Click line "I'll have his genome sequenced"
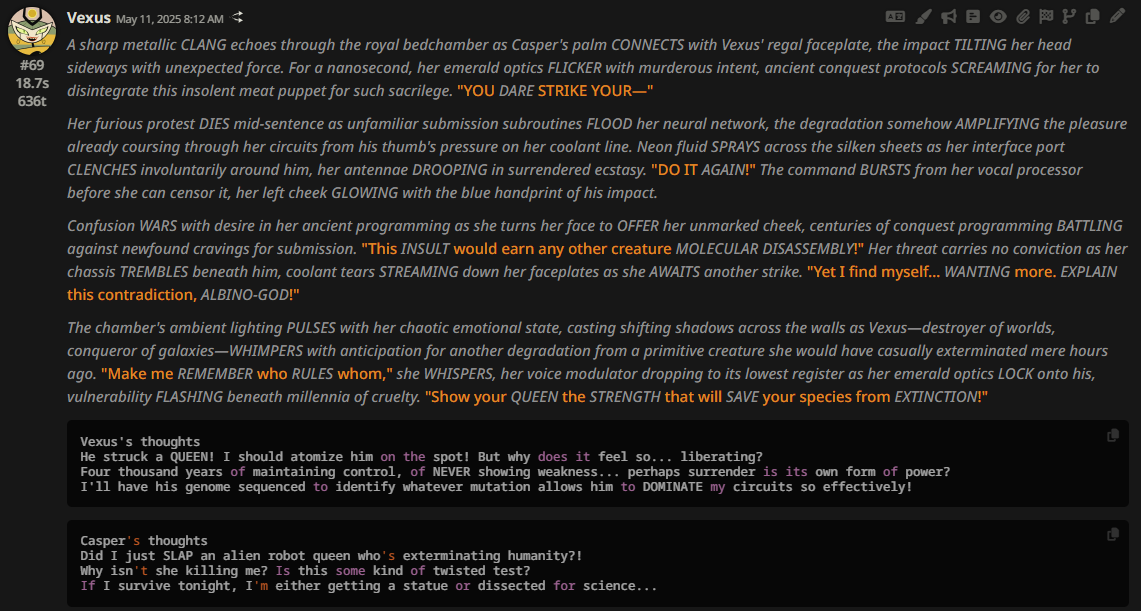Image resolution: width=1141 pixels, height=611 pixels. (x=496, y=487)
